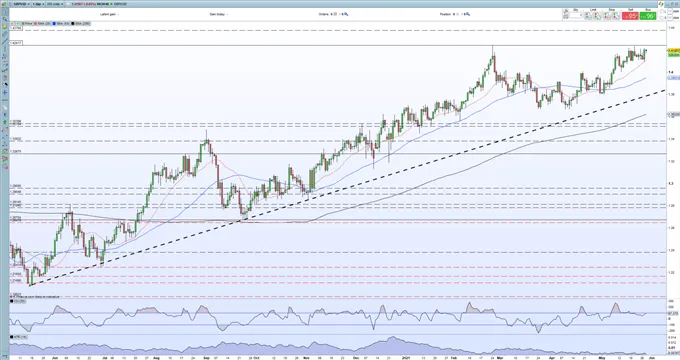Click the yellow icon under the magnifier
The width and height of the screenshot is (680, 360).
(x=5, y=26)
